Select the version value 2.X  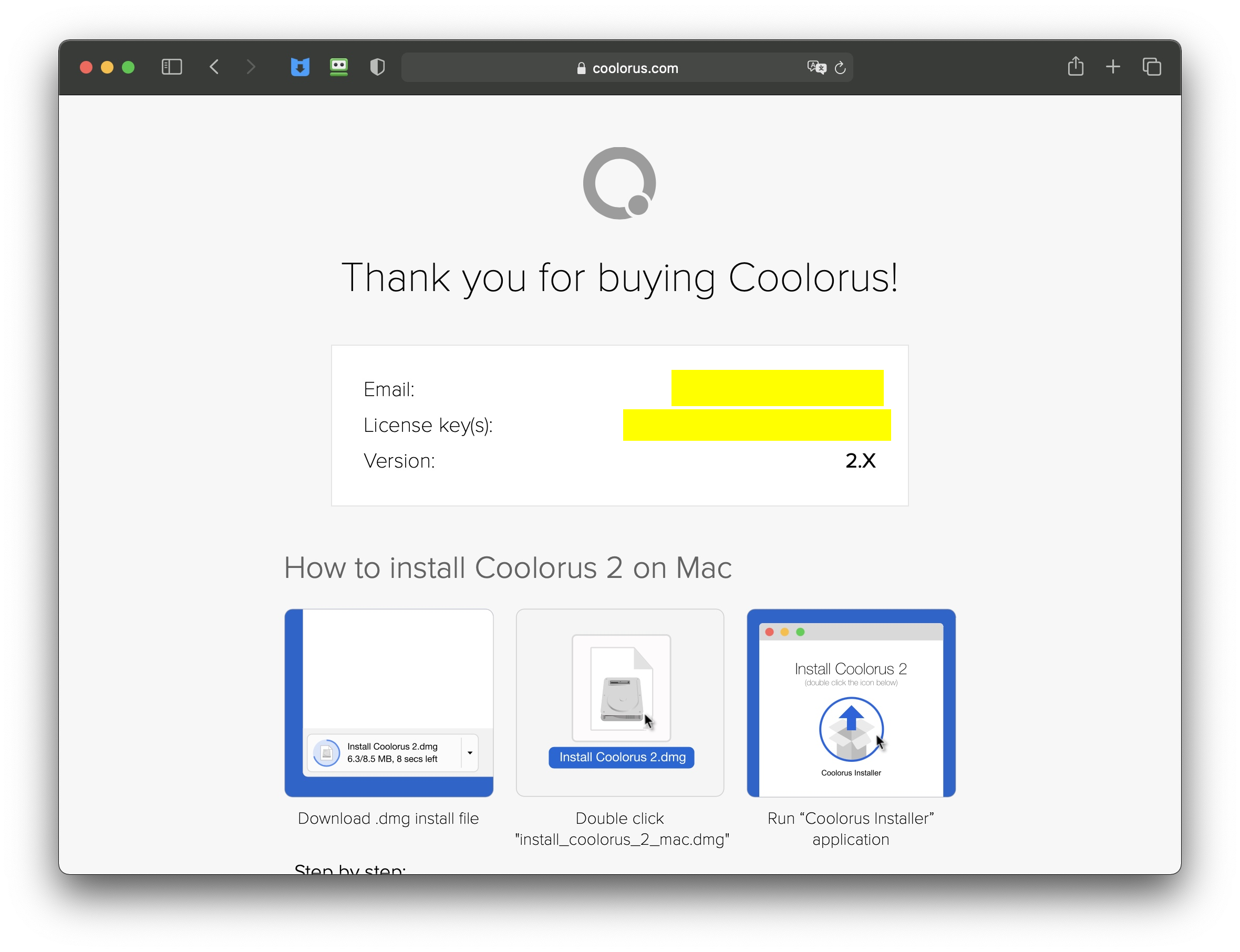pyautogui.click(x=860, y=461)
